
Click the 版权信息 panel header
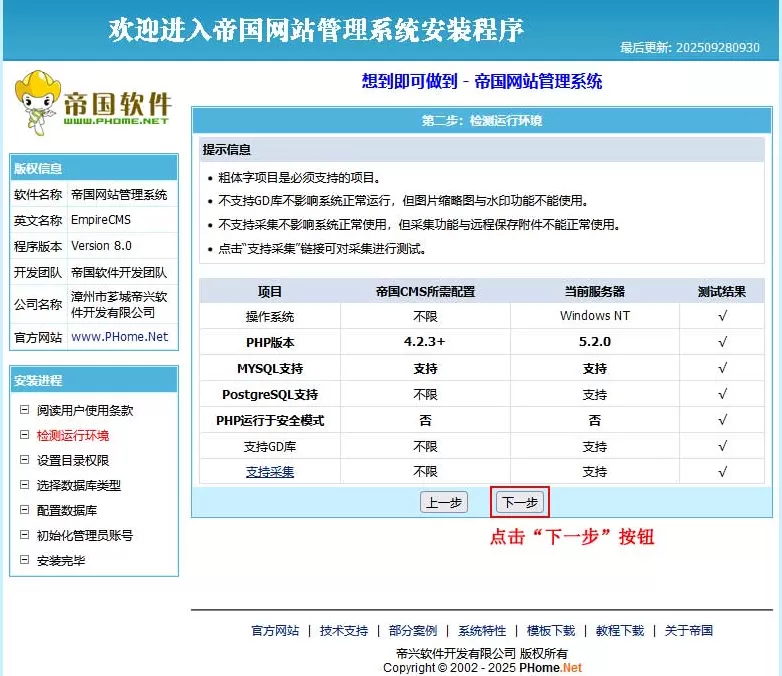click(x=94, y=168)
